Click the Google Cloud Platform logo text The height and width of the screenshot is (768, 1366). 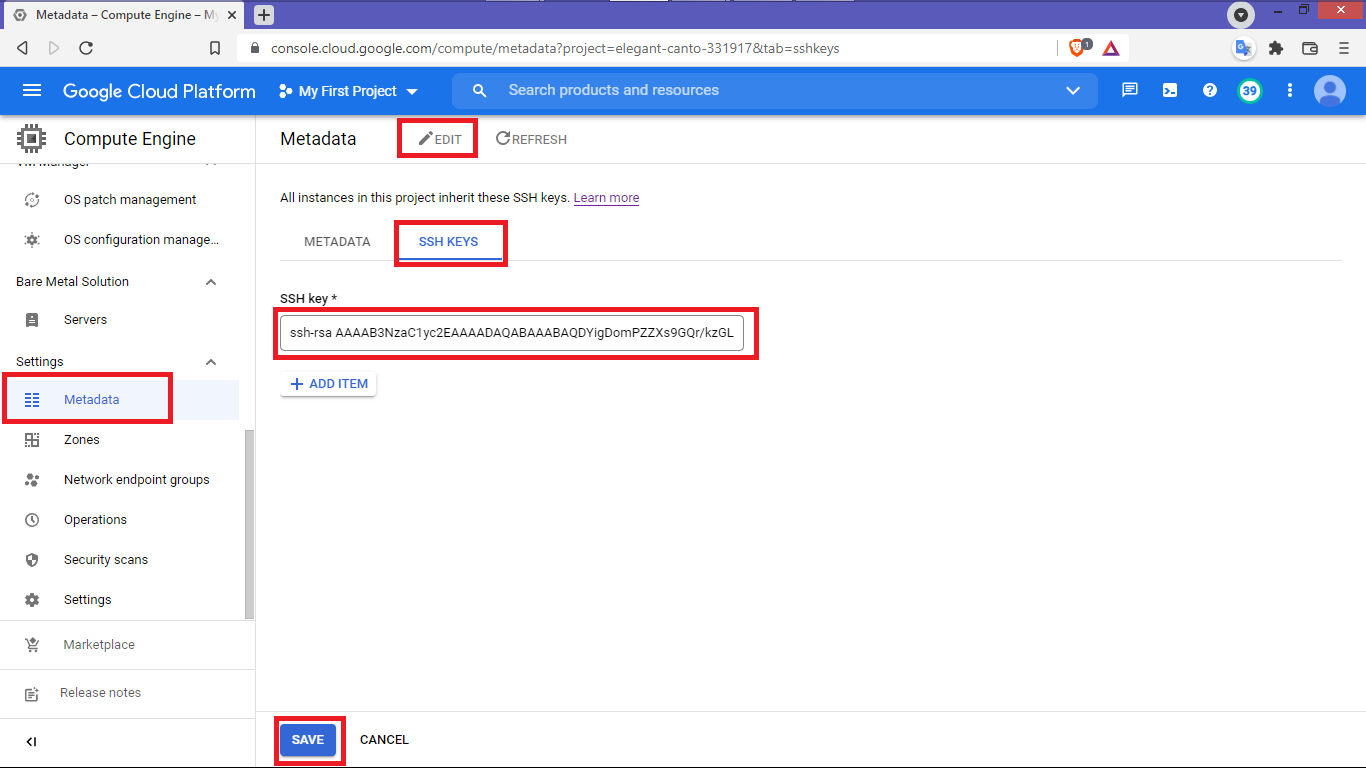(159, 91)
